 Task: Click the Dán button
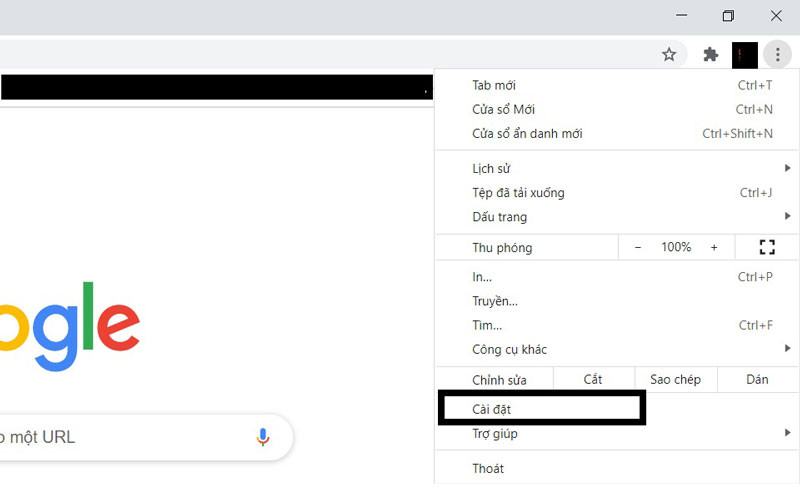757,380
